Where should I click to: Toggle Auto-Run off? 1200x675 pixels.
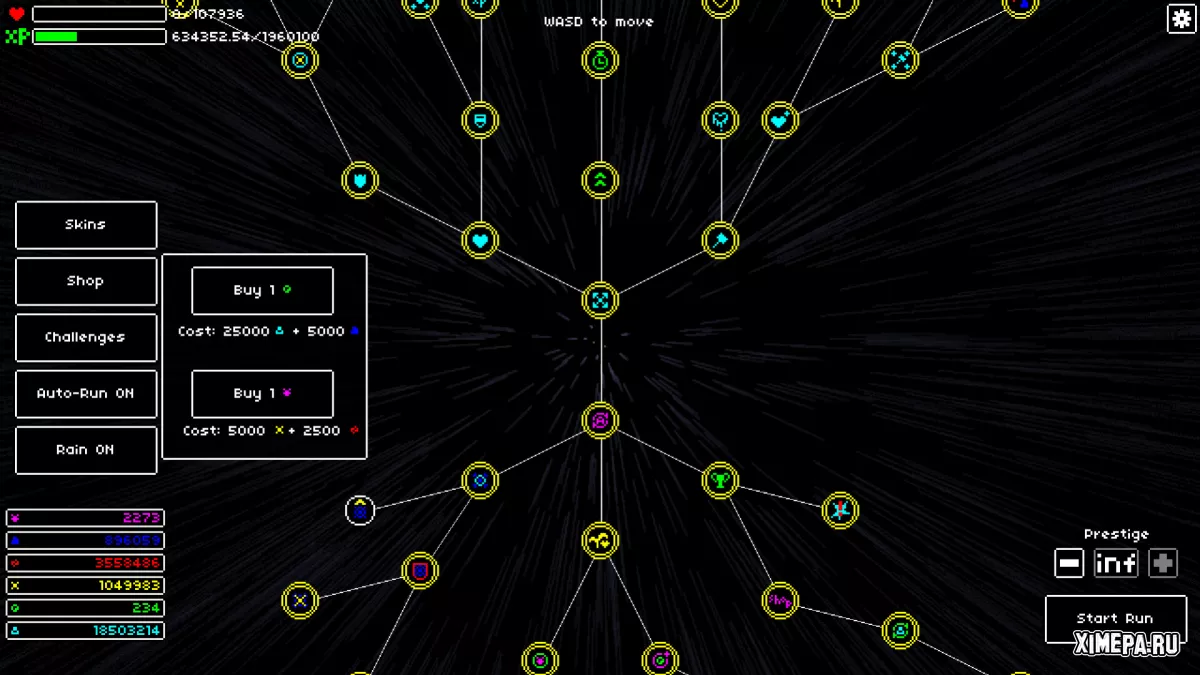(86, 394)
